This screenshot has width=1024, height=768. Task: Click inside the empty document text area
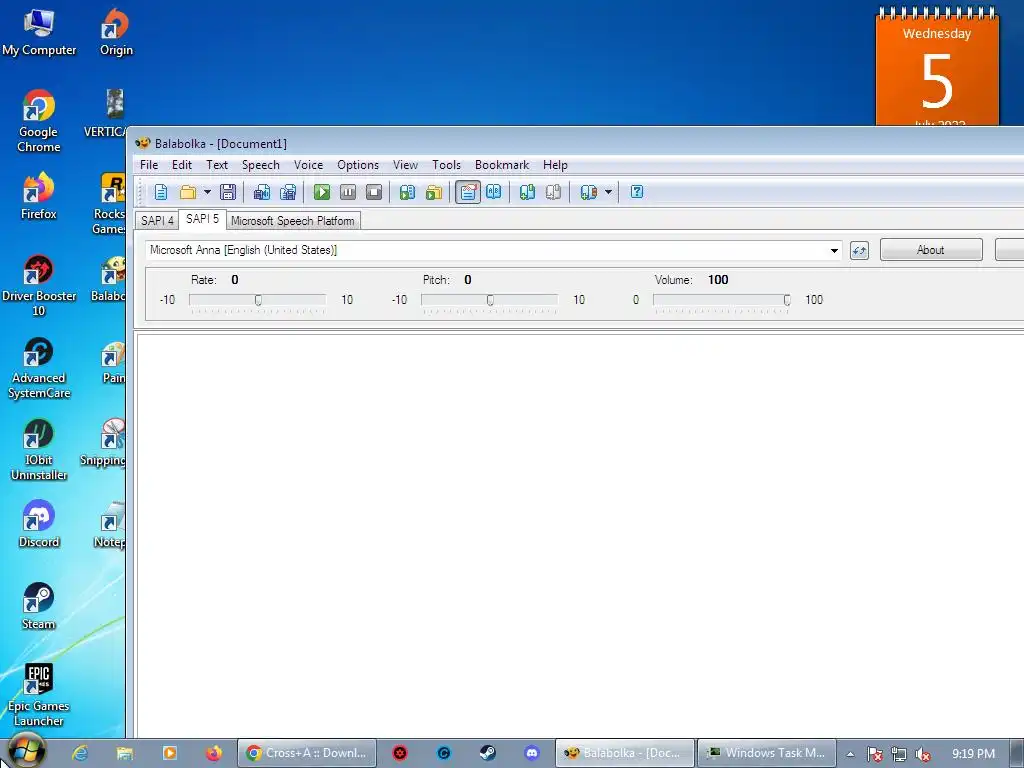pos(580,536)
